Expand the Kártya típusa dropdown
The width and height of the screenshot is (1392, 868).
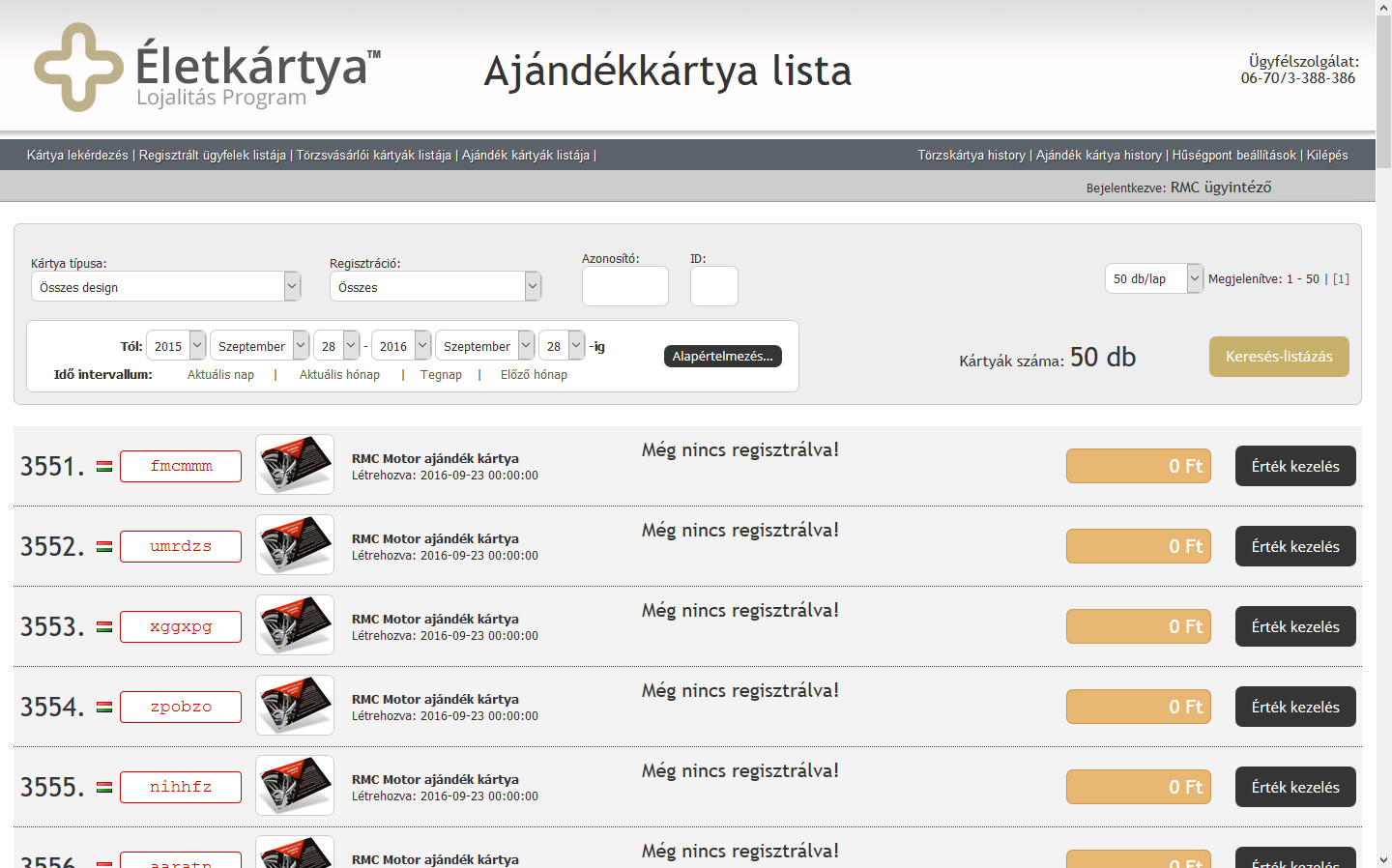165,287
